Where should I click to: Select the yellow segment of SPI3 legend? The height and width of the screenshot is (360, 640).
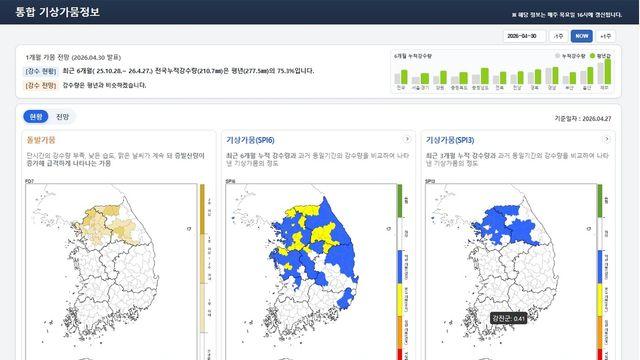point(600,300)
